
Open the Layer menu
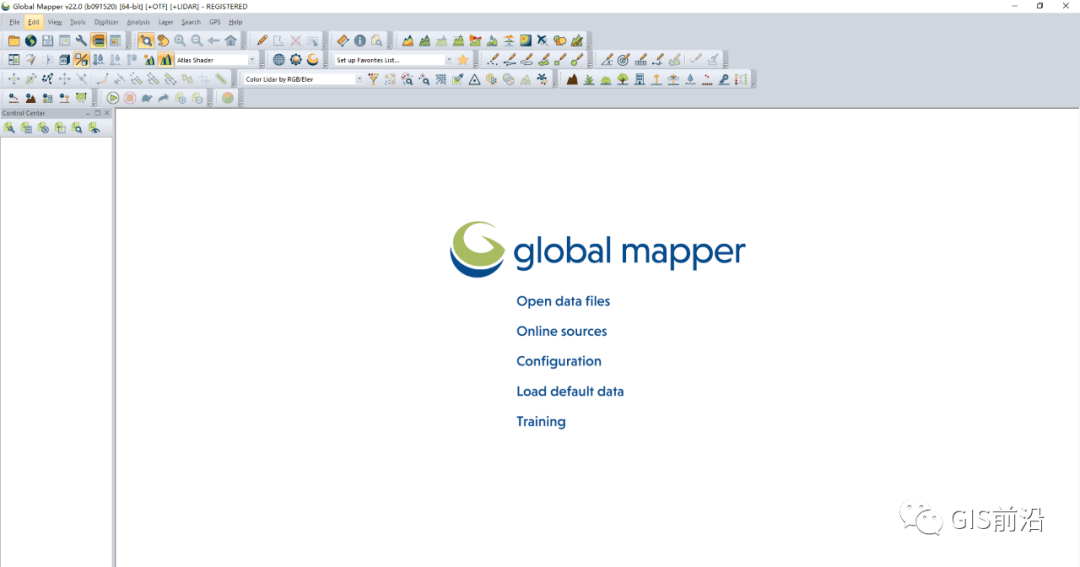[x=165, y=22]
